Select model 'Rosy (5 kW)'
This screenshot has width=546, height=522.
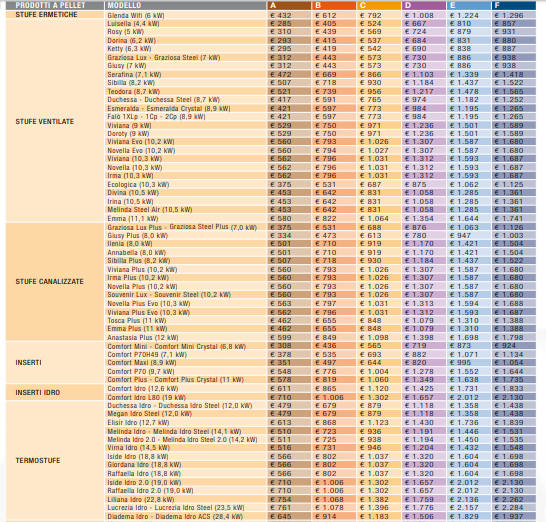click(126, 32)
